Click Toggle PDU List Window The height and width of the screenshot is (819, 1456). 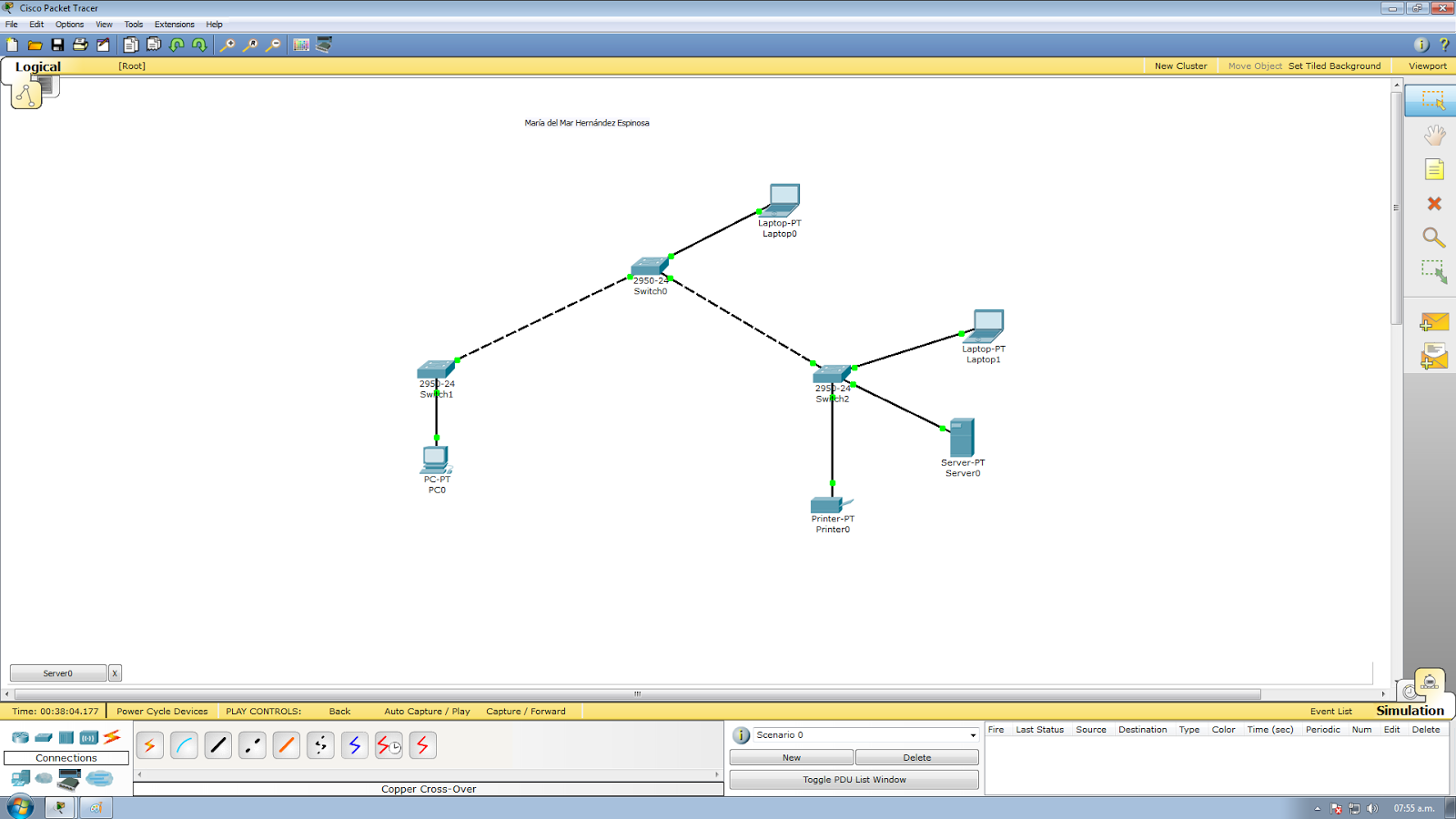pyautogui.click(x=853, y=779)
